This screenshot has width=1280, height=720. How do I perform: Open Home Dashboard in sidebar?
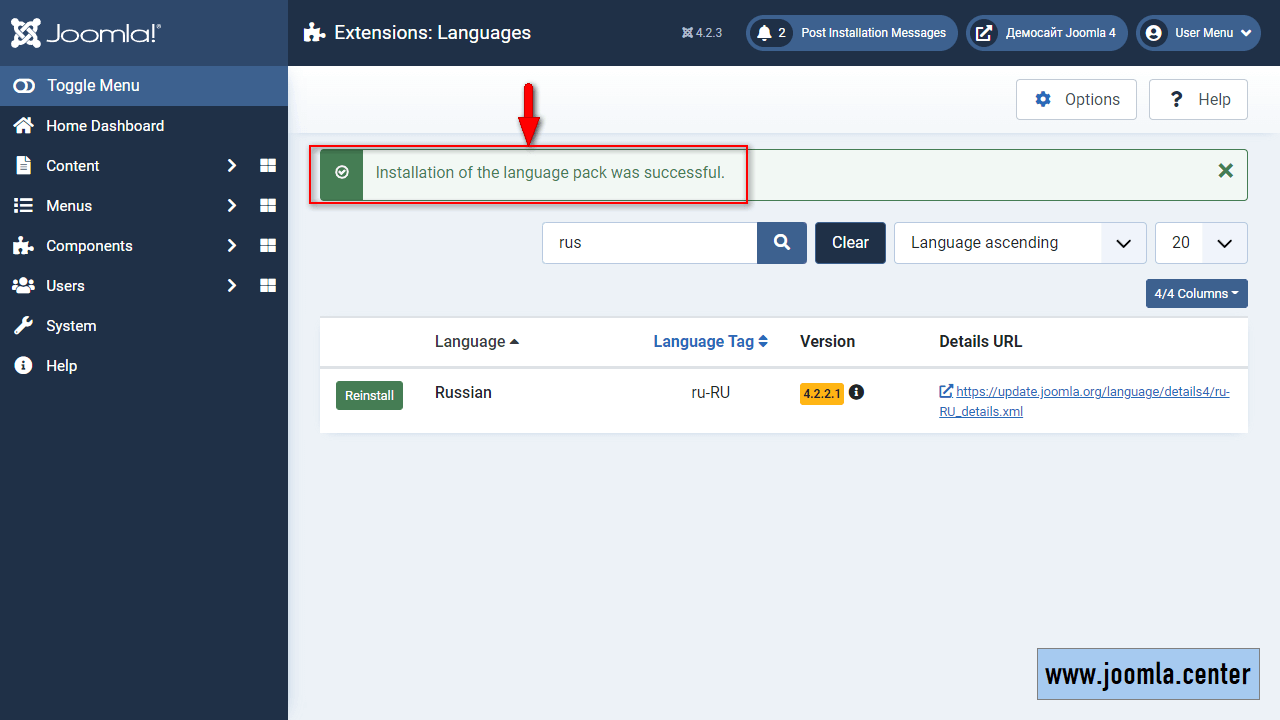pyautogui.click(x=104, y=126)
